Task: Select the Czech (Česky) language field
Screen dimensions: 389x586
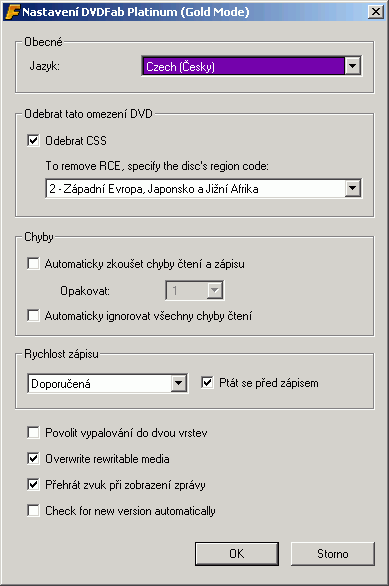Action: pyautogui.click(x=243, y=67)
